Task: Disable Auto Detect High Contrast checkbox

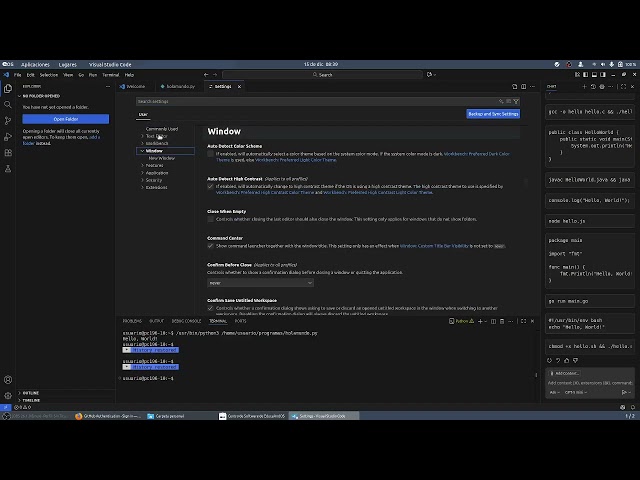Action: click(x=211, y=187)
